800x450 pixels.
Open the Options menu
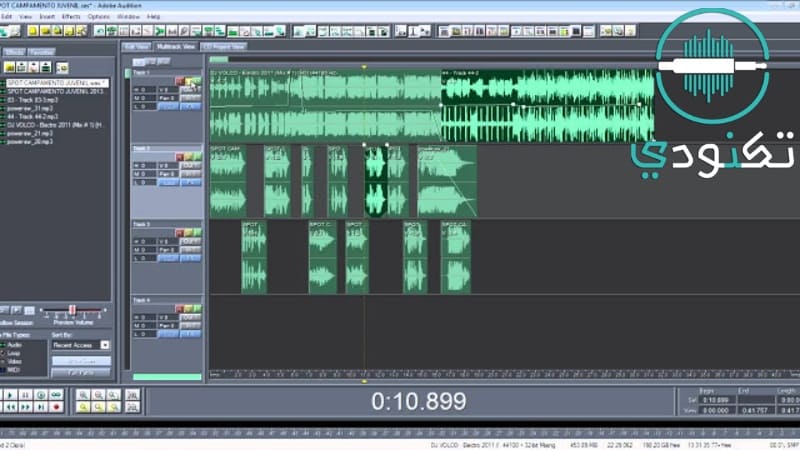pos(98,17)
